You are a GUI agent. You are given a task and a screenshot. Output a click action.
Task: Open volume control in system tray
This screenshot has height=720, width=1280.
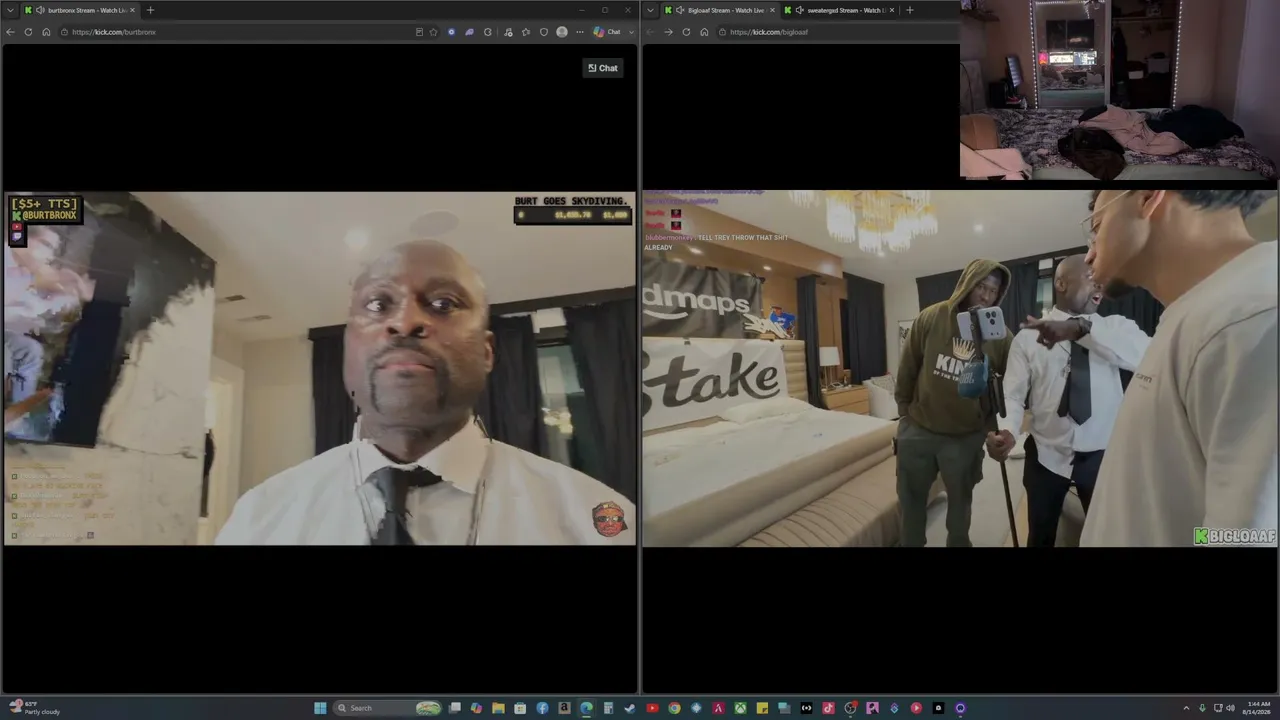tap(1230, 708)
